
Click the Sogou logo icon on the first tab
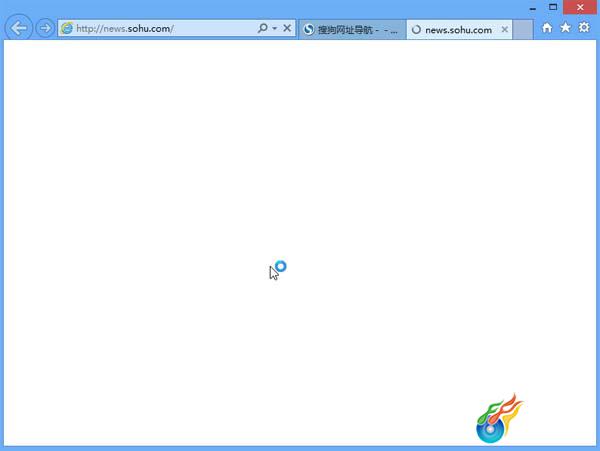point(309,29)
